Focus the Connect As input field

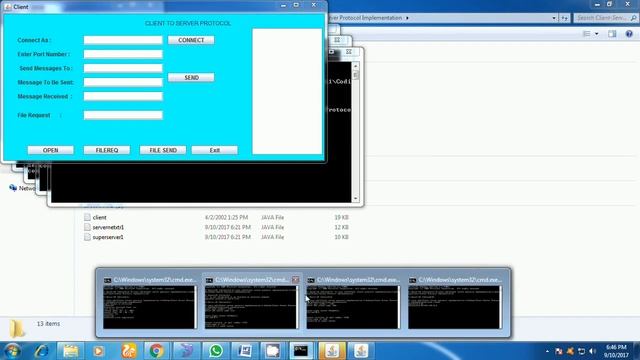123,40
